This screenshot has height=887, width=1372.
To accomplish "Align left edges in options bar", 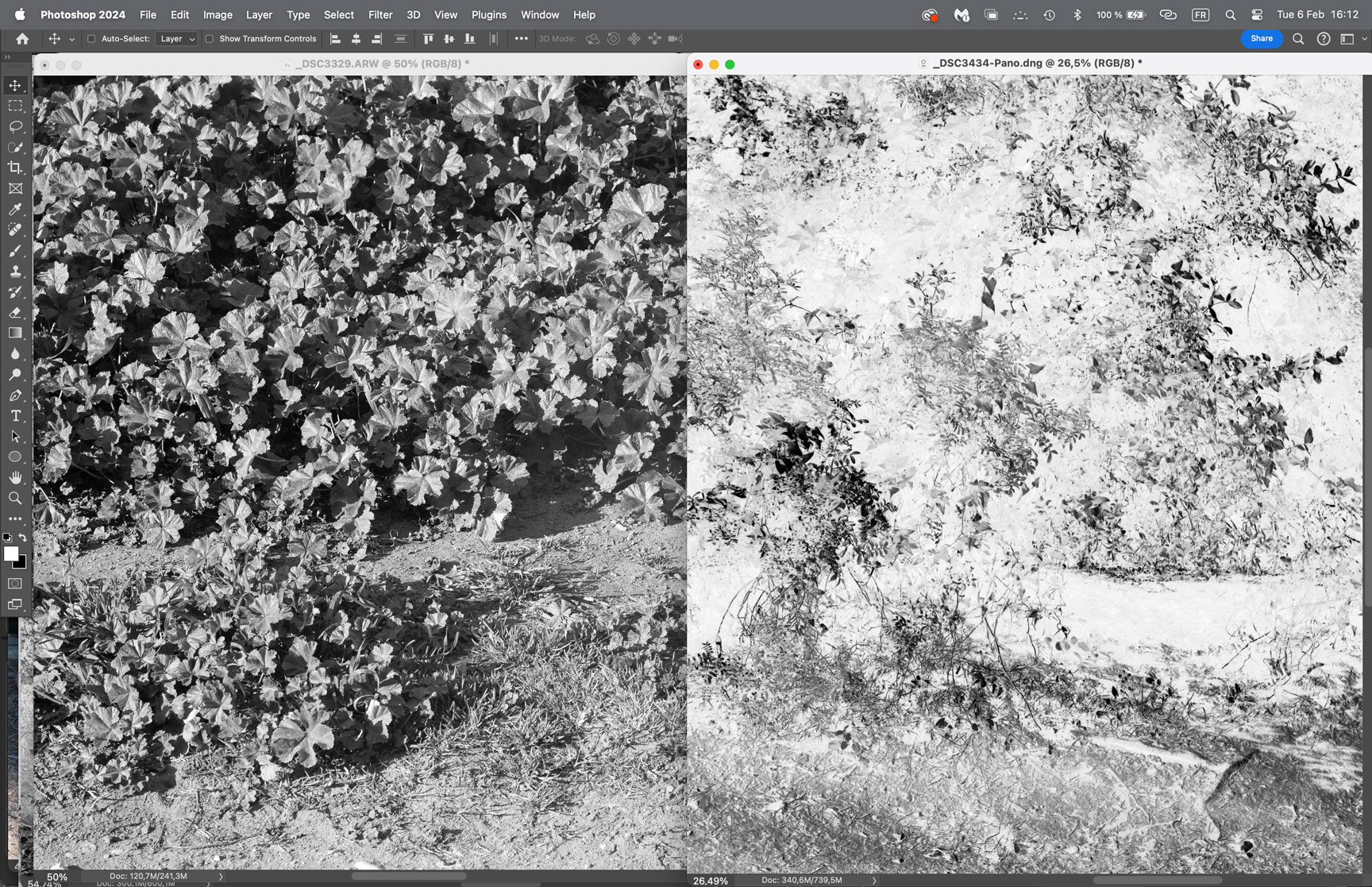I will (335, 38).
